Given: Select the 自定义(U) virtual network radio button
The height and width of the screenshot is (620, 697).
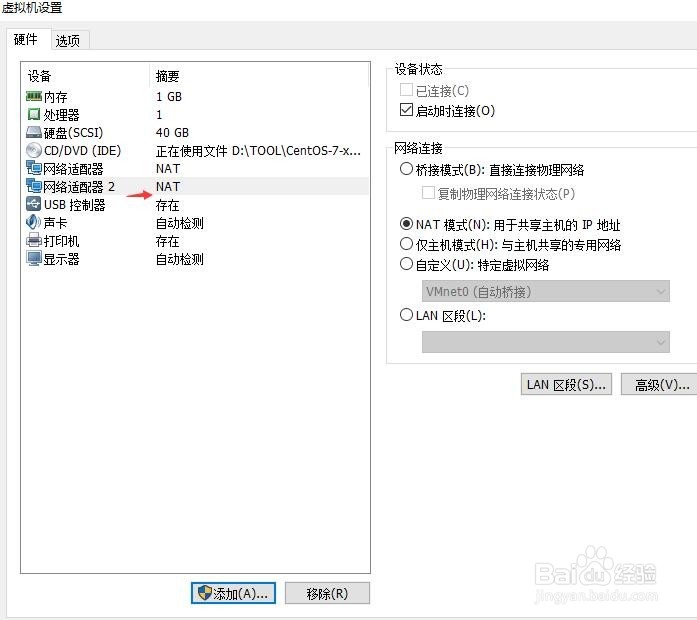Looking at the screenshot, I should (x=406, y=264).
